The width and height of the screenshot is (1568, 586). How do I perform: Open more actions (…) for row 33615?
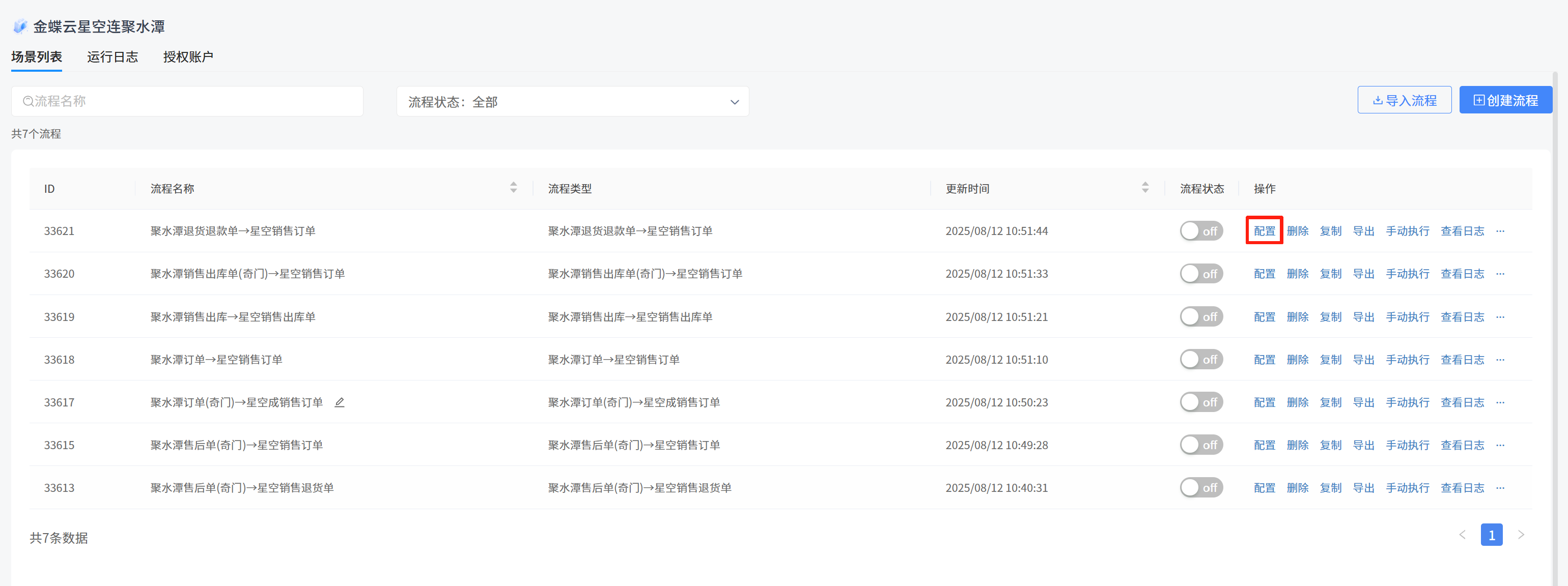1500,446
